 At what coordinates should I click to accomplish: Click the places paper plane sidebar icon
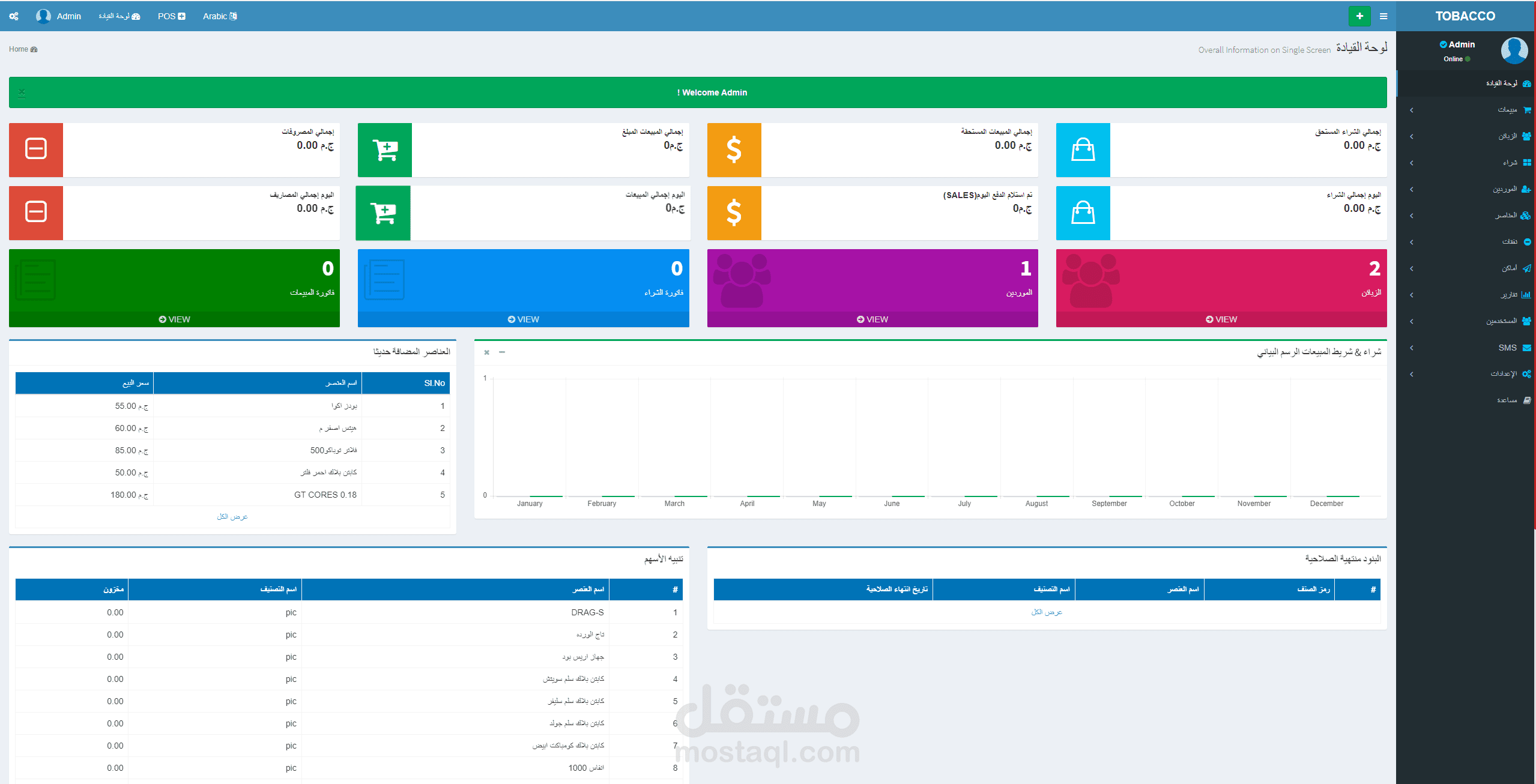click(1526, 268)
